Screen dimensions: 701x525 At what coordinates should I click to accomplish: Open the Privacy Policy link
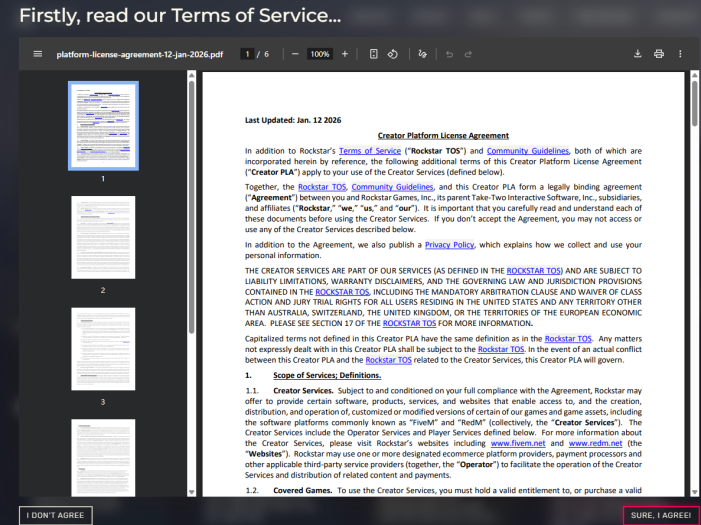(449, 245)
